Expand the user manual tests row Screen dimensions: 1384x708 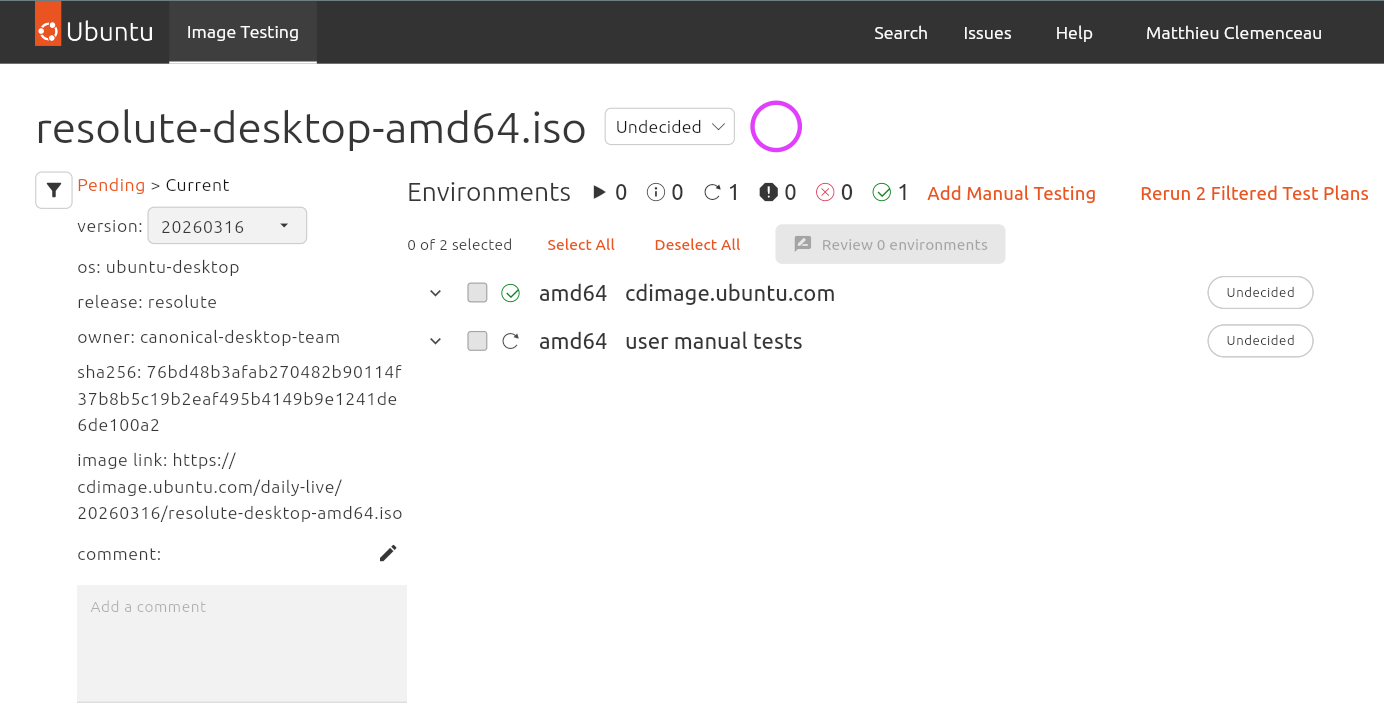435,341
